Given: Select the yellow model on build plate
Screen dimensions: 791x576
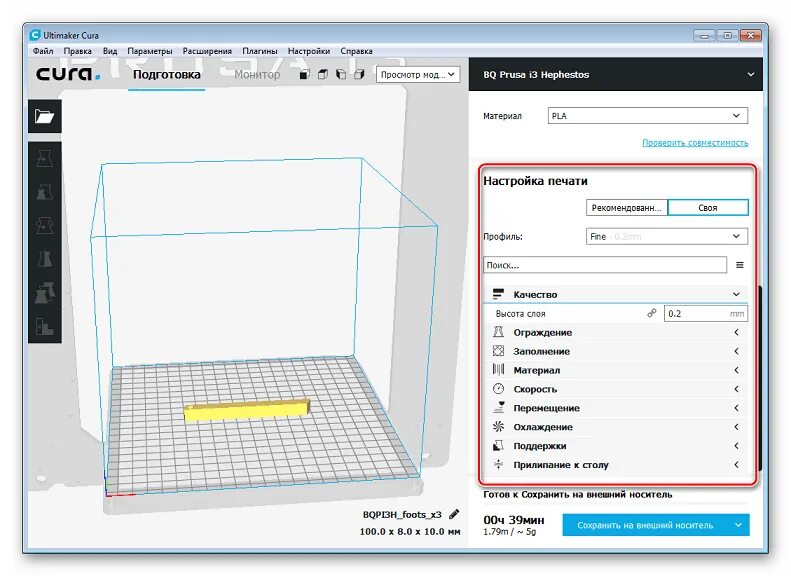Looking at the screenshot, I should tap(247, 410).
